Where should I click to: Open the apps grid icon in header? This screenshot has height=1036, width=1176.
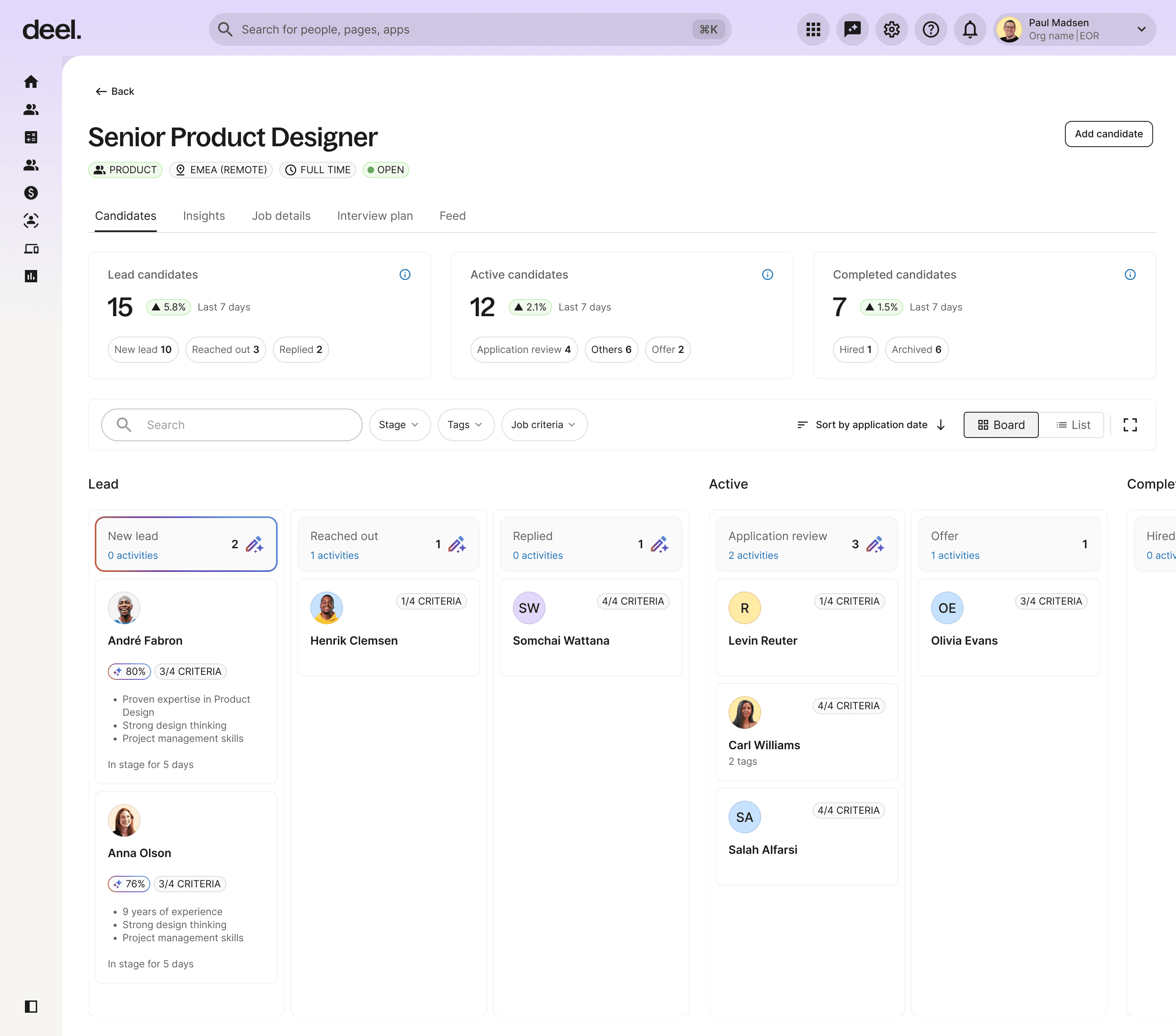pos(813,29)
